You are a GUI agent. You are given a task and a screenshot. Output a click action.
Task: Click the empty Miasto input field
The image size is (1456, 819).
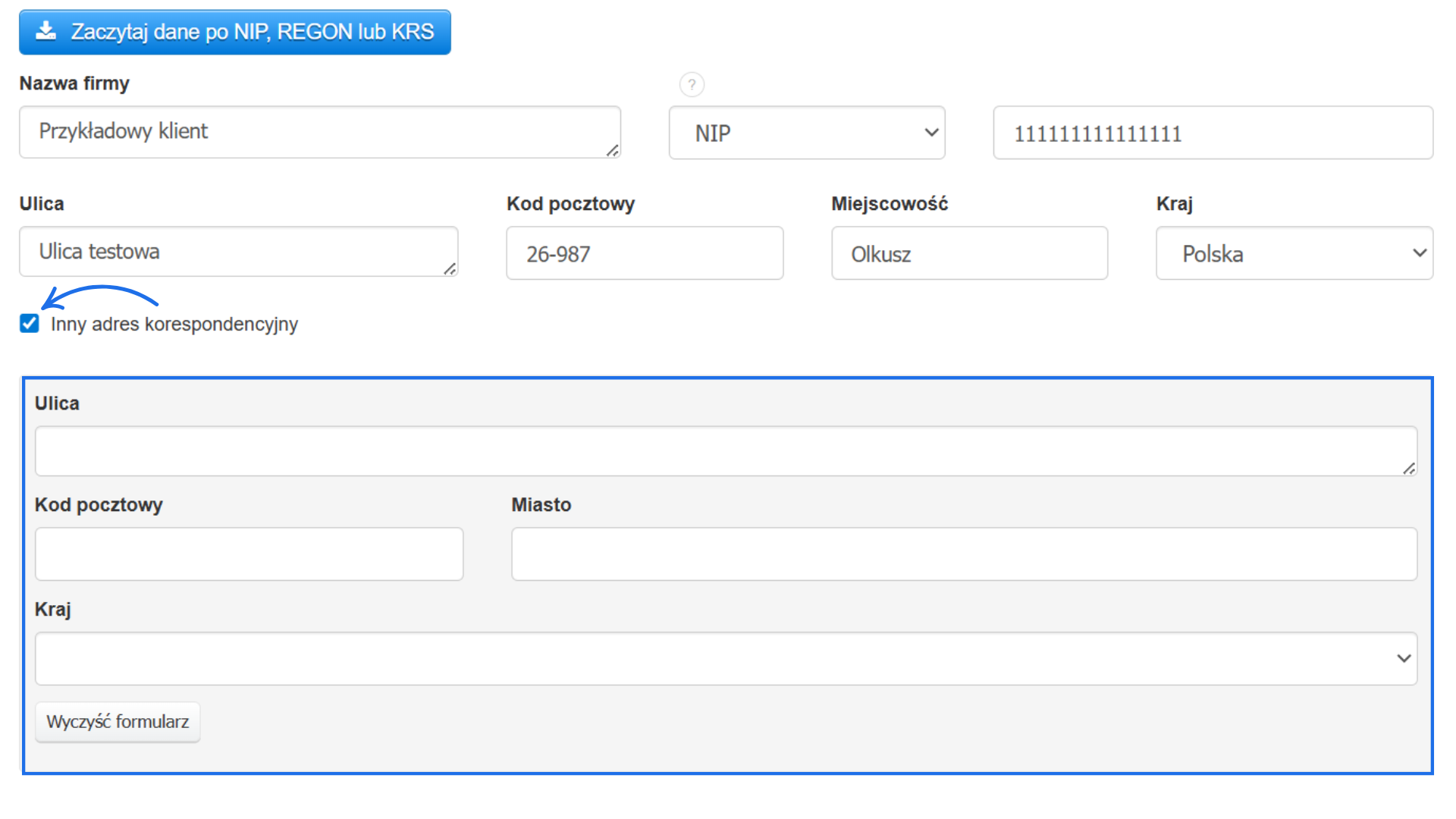click(963, 554)
